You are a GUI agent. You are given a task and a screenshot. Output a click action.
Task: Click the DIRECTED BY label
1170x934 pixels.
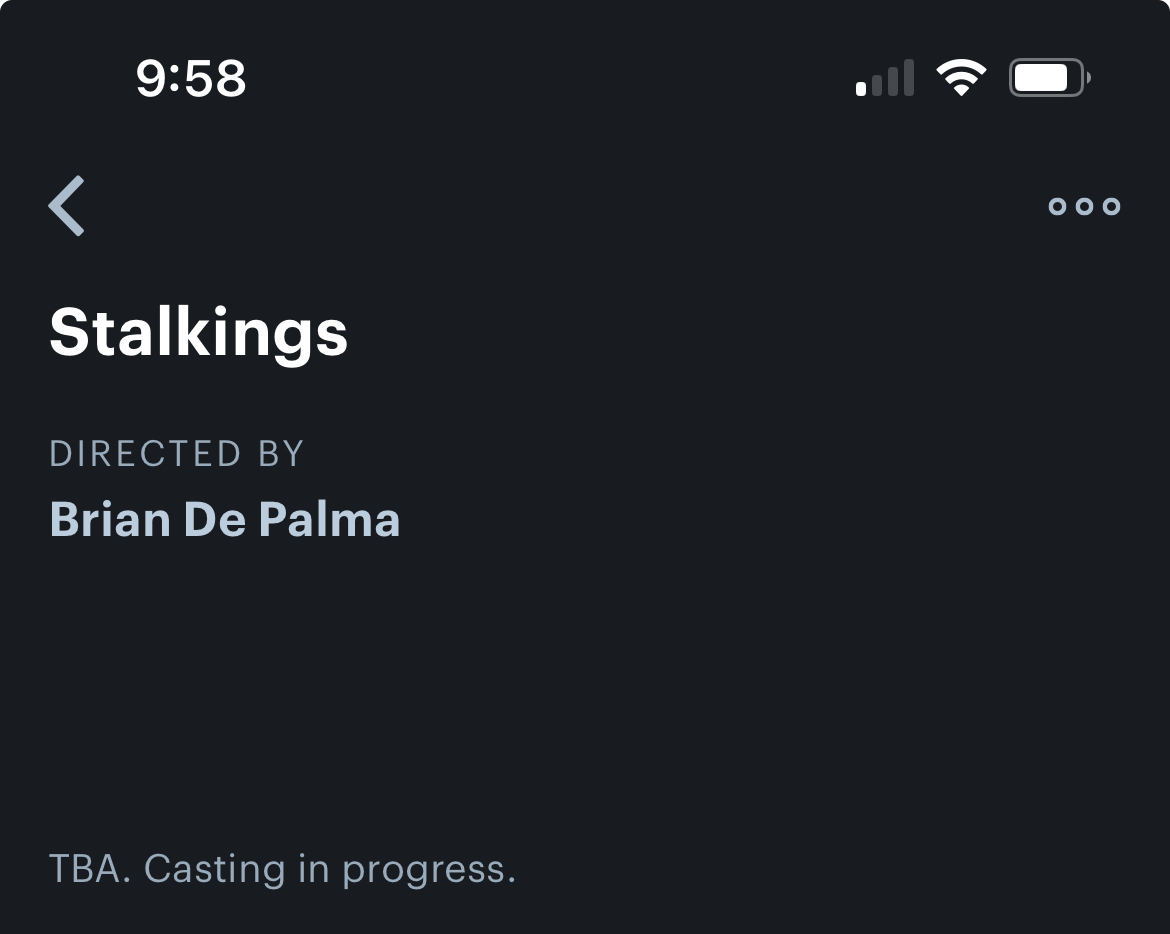176,454
